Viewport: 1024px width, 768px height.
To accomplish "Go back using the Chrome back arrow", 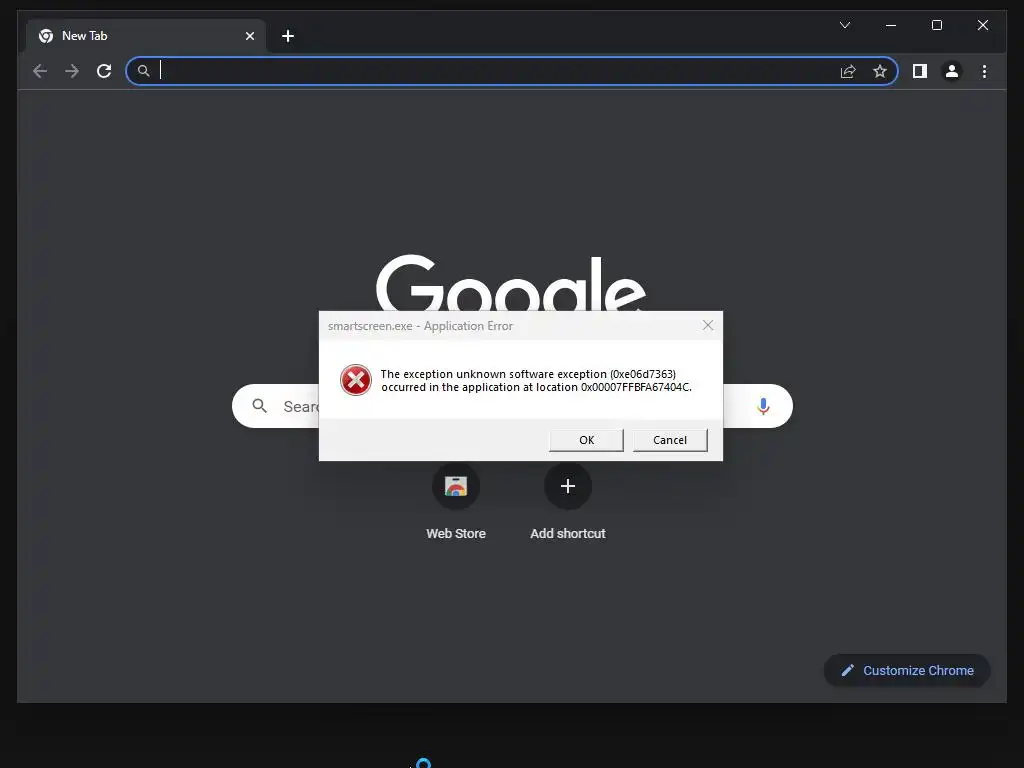I will [x=40, y=71].
